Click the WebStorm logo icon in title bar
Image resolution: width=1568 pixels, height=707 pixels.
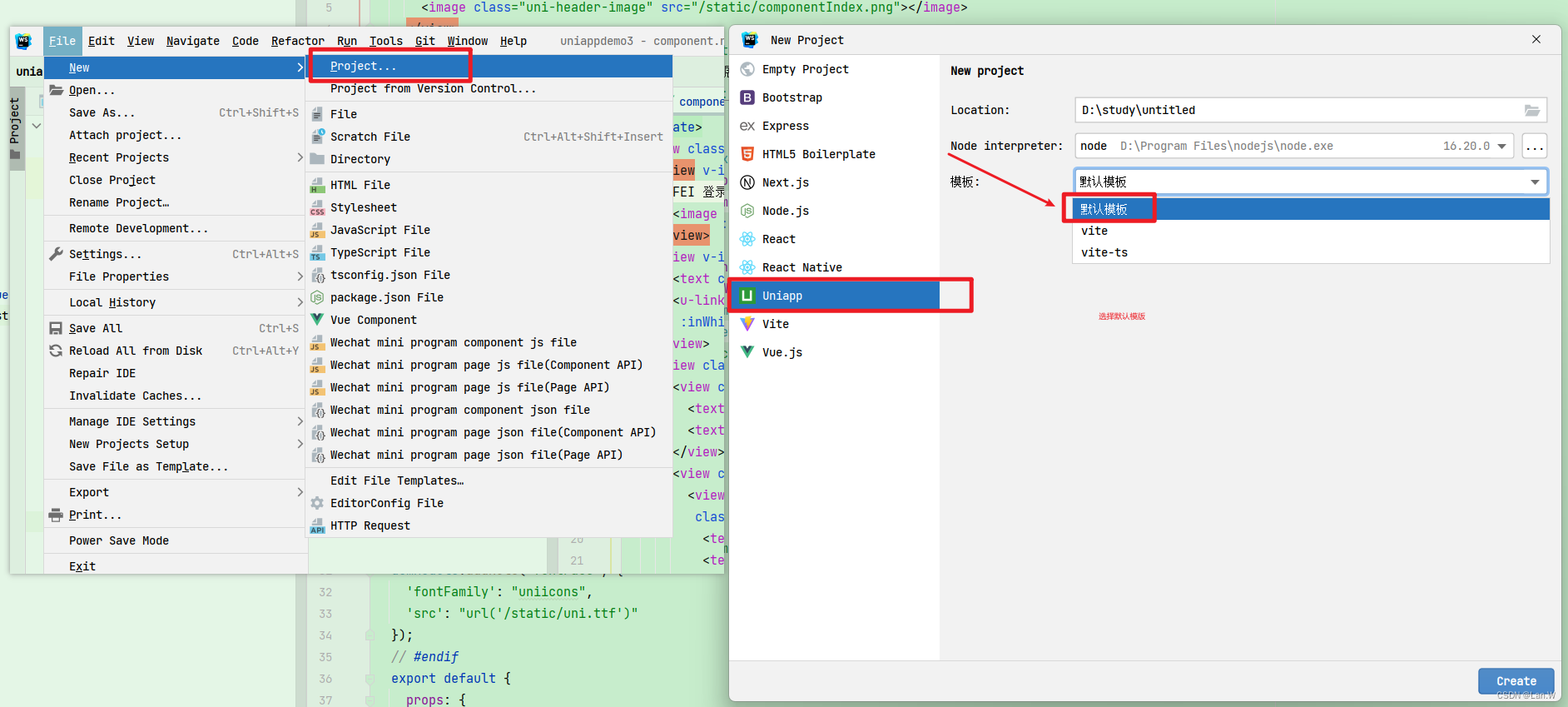[x=23, y=41]
